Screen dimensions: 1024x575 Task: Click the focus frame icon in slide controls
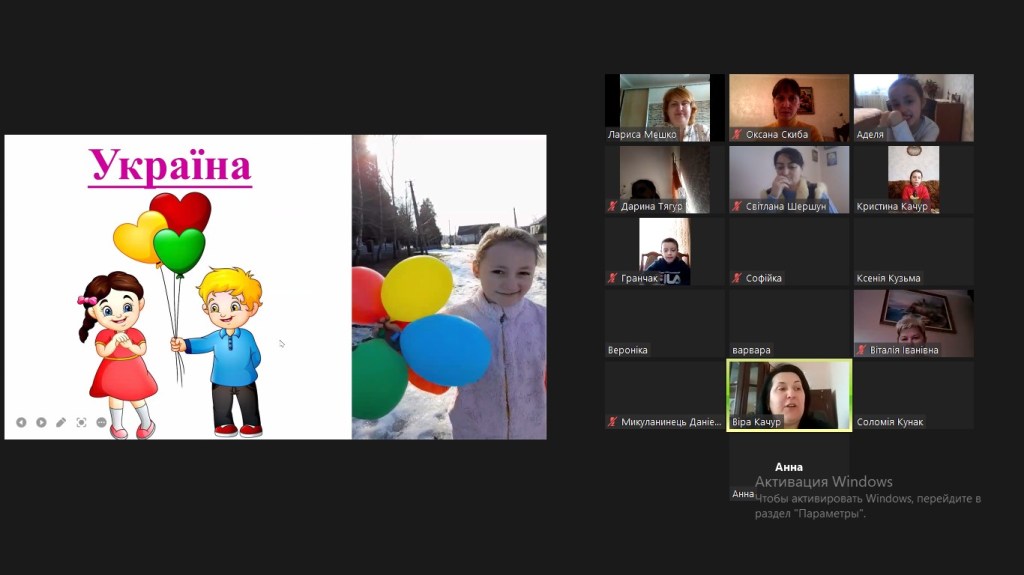(x=81, y=422)
